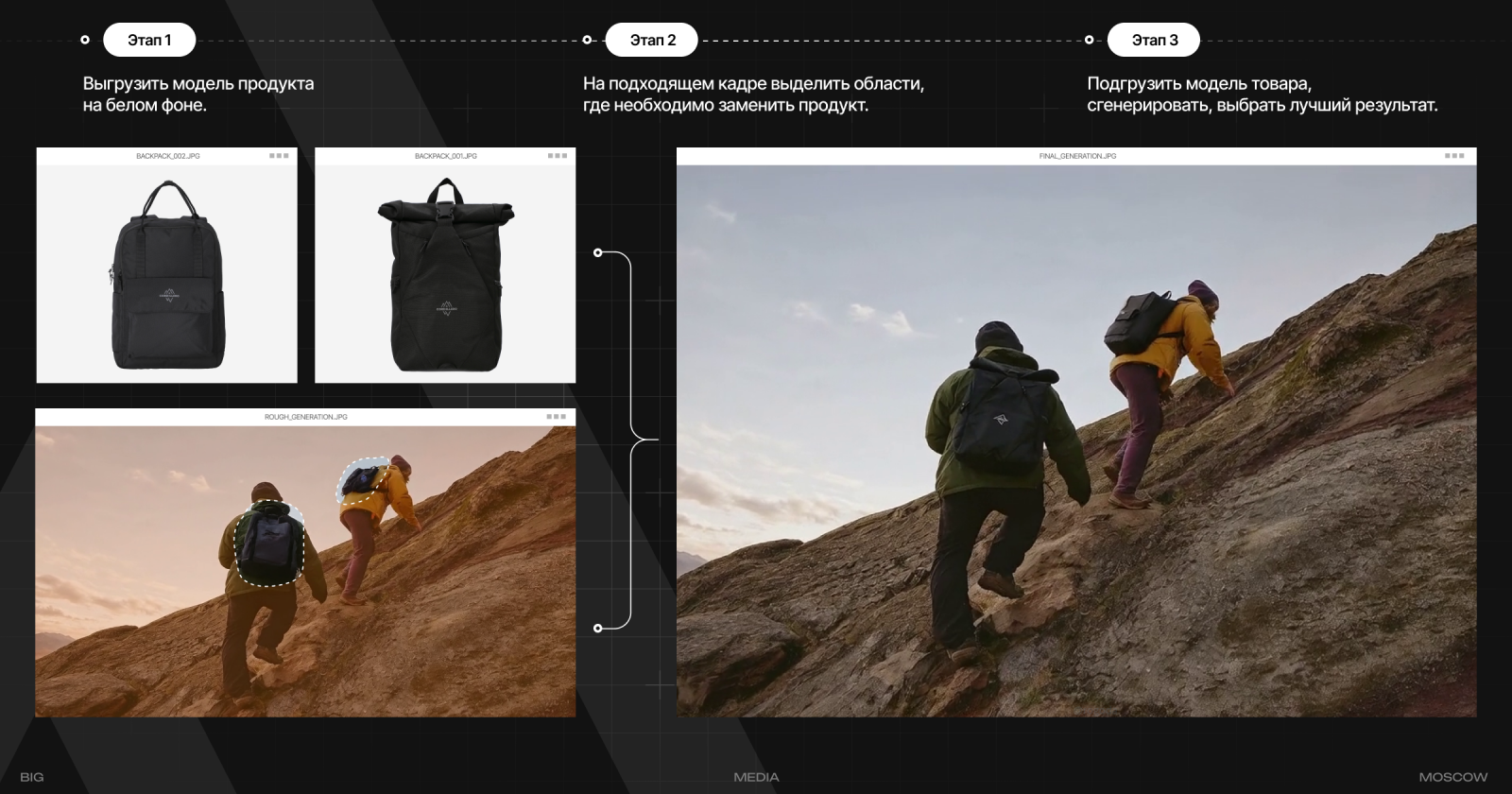Viewport: 1512px width, 794px height.
Task: Click the Этап 2 pill label
Action: pyautogui.click(x=652, y=40)
